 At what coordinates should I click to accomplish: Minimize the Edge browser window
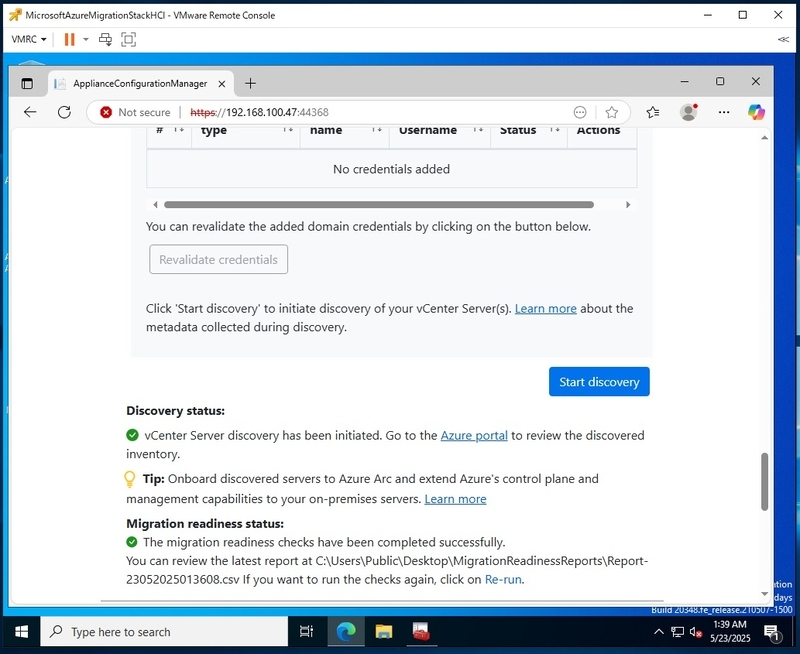pyautogui.click(x=685, y=82)
